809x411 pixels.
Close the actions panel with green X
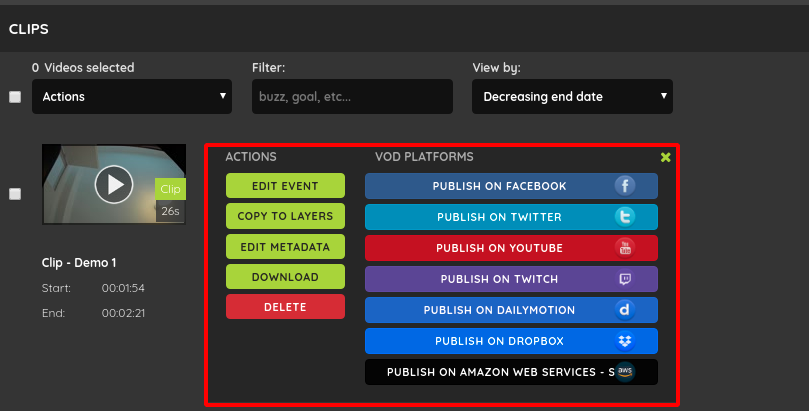tap(666, 157)
